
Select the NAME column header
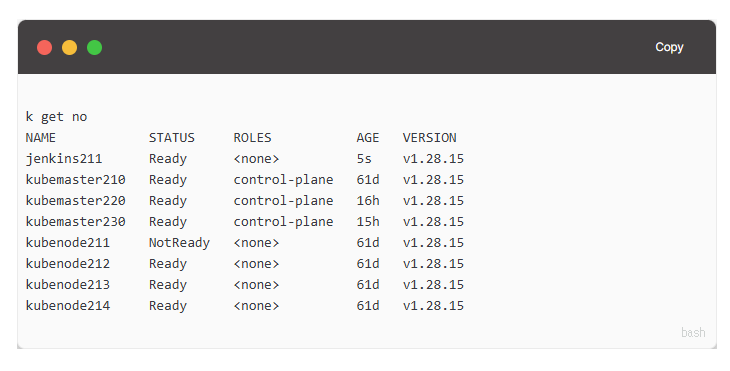[x=41, y=138]
